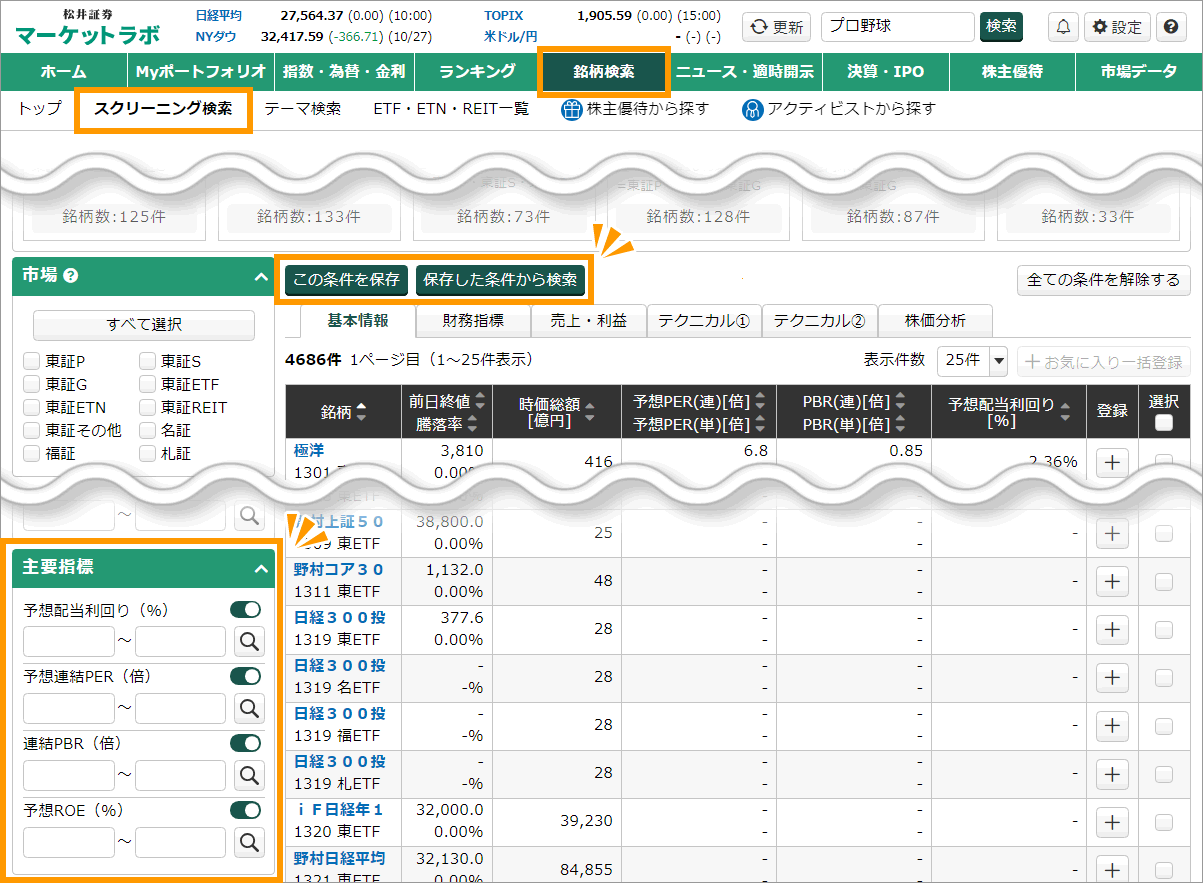Click the help icon beside 市場

(70, 276)
